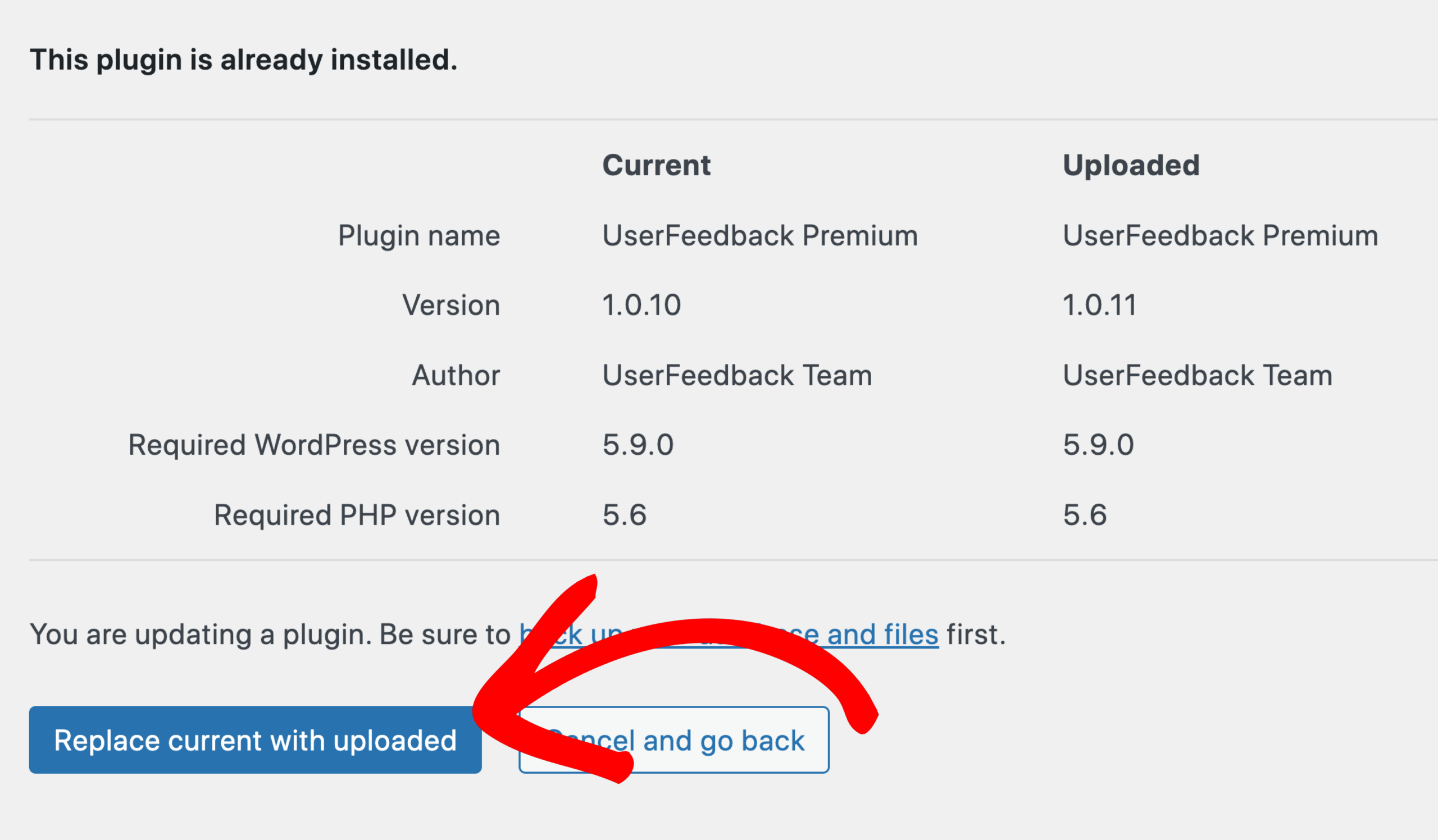Viewport: 1438px width, 840px height.
Task: Select uploaded version value 1.0.11
Action: click(1100, 305)
